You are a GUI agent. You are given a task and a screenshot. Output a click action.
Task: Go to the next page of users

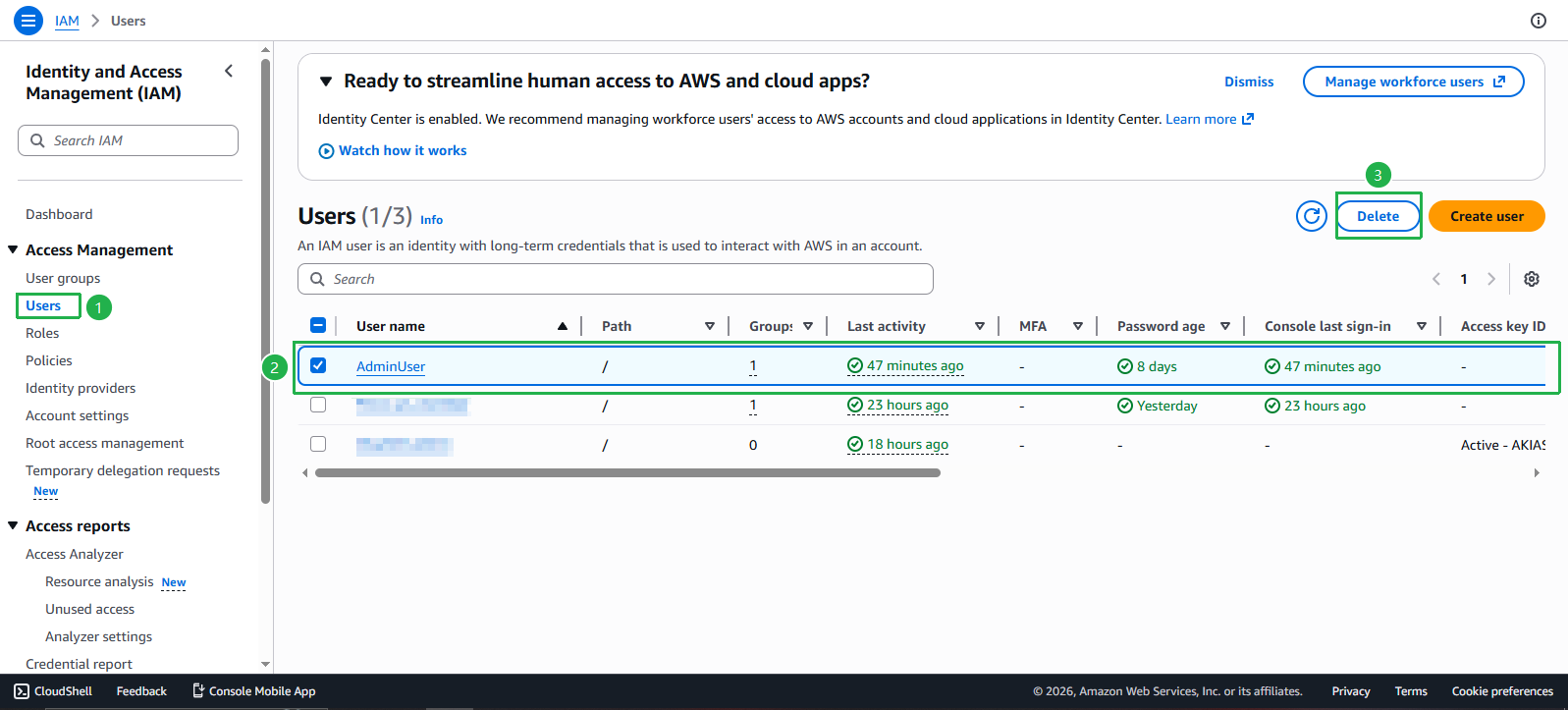point(1491,279)
